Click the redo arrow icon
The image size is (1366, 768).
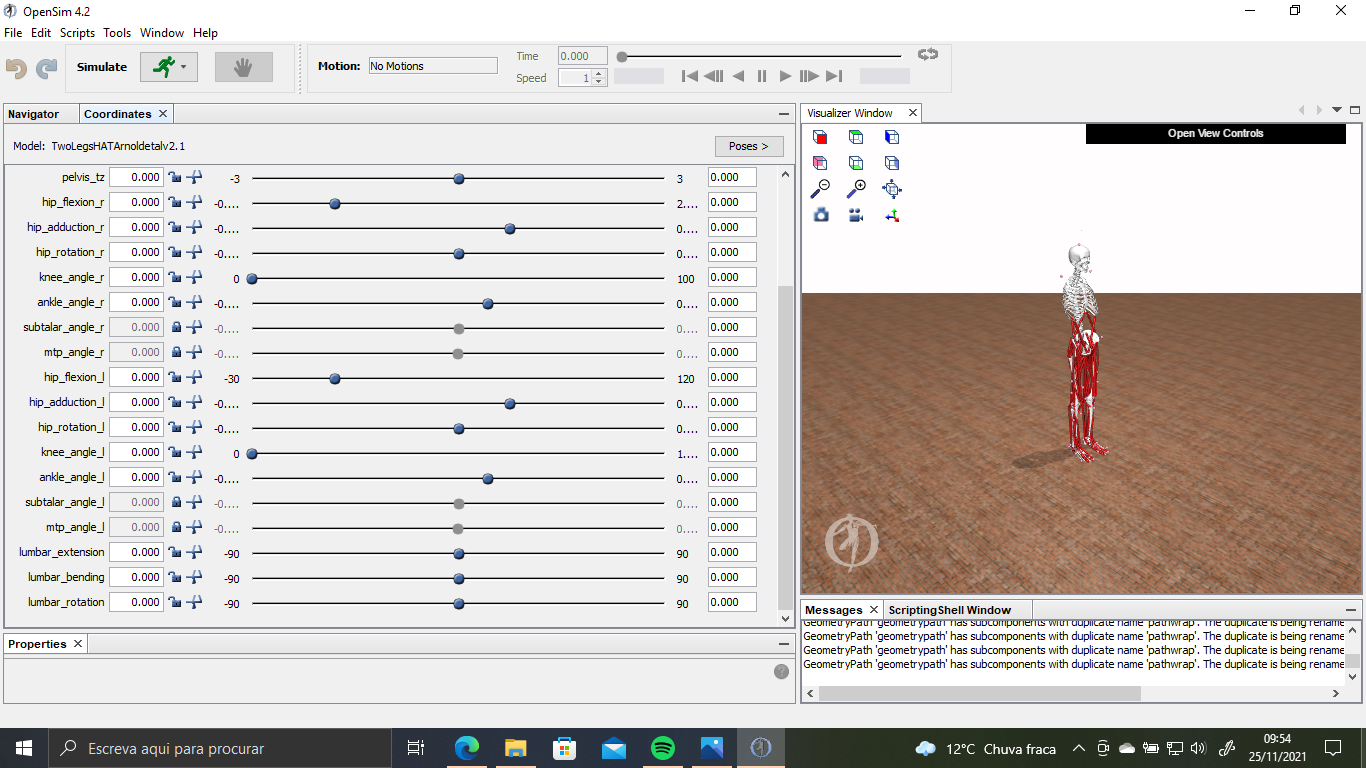(47, 68)
